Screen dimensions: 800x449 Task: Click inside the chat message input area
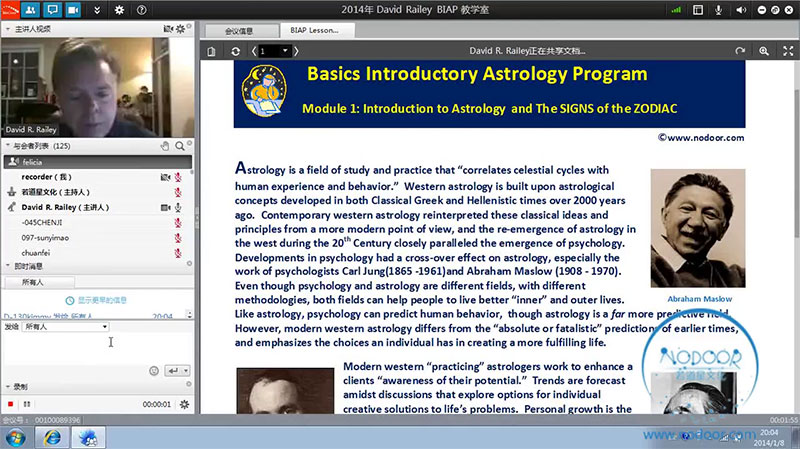point(97,347)
